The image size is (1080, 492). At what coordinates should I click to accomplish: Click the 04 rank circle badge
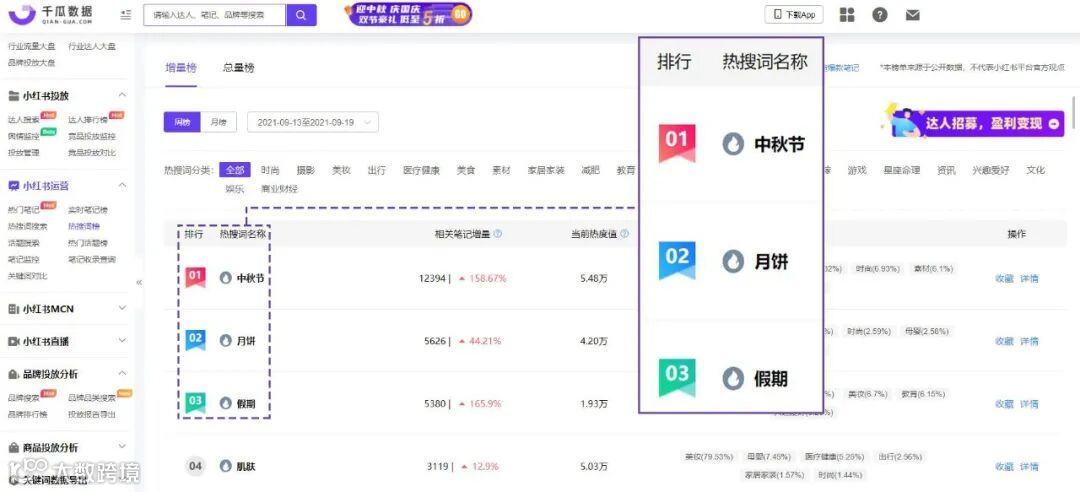pos(196,466)
